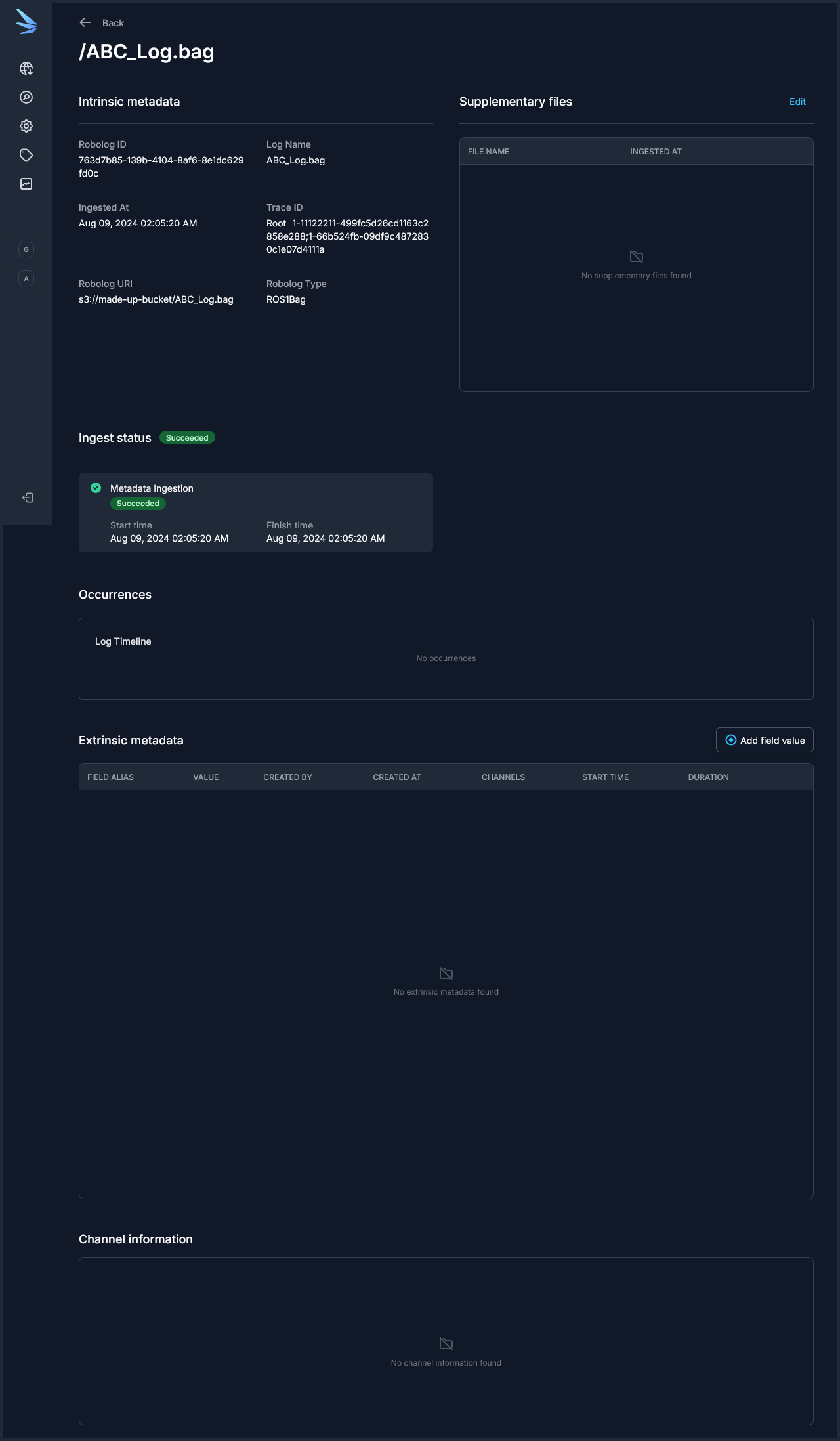Click the empty icon above No channel information
Viewport: 840px width, 1441px height.
point(446,1344)
